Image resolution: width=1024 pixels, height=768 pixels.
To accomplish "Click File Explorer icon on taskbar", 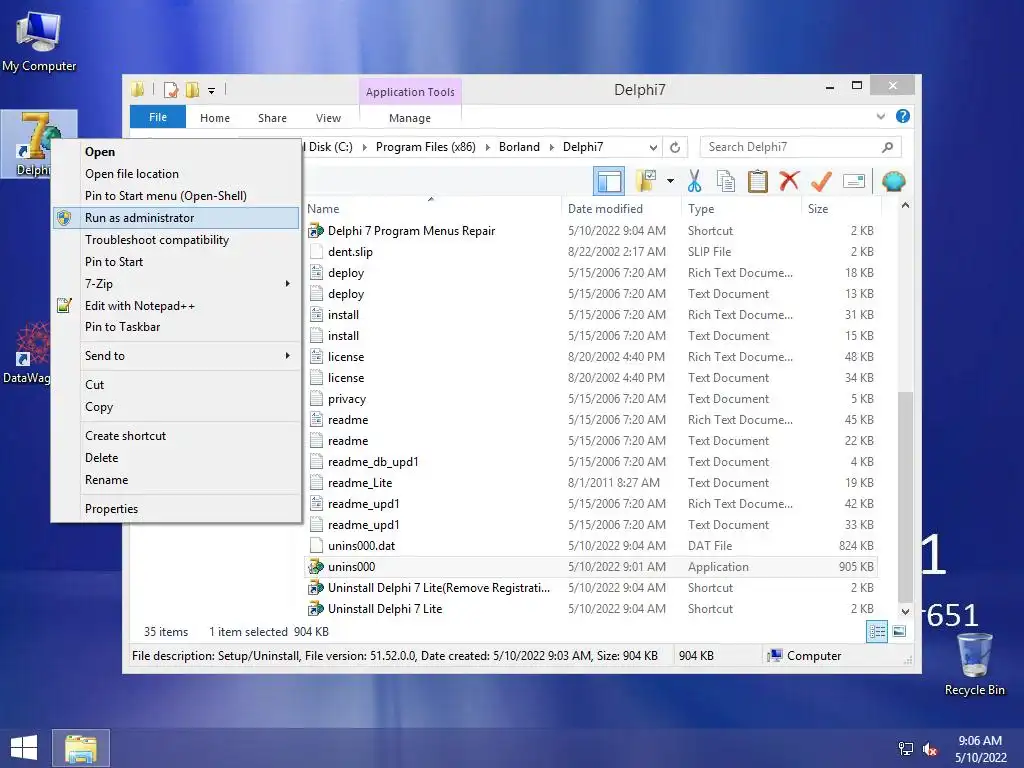I will tap(81, 748).
